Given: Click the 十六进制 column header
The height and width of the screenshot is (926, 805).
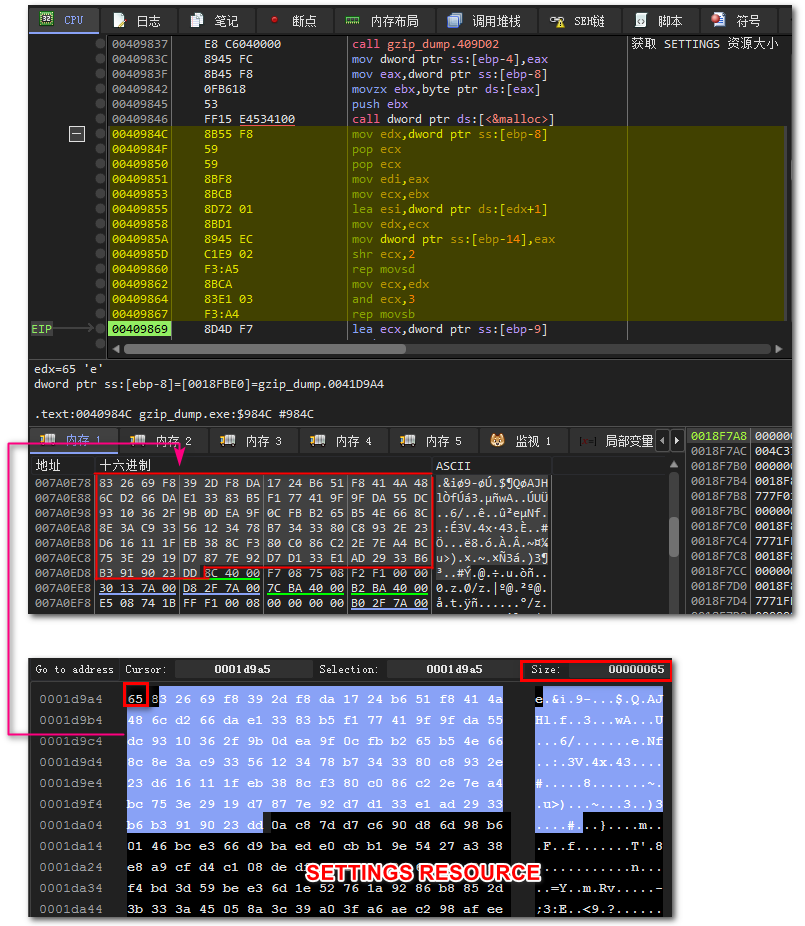Looking at the screenshot, I should [125, 465].
